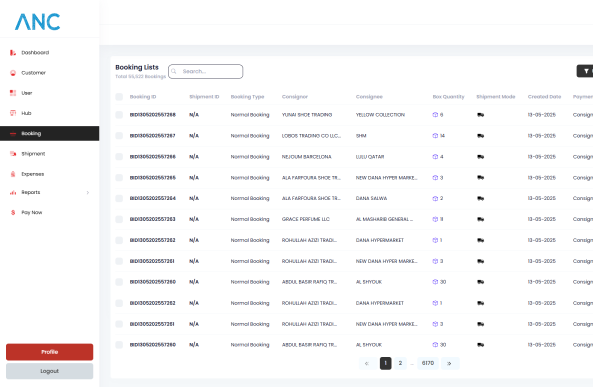Check the box for booking ending 557267
Image resolution: width=593 pixels, height=387 pixels.
click(119, 135)
